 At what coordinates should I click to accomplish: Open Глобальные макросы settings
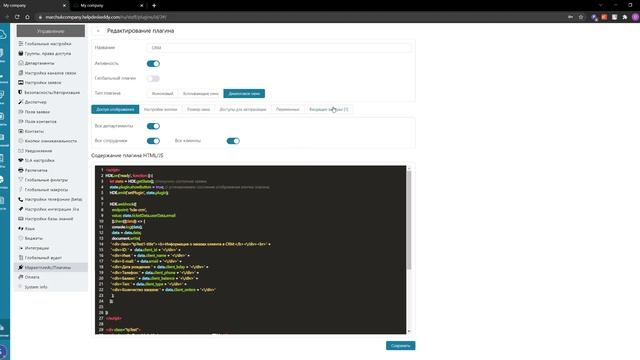click(x=46, y=190)
